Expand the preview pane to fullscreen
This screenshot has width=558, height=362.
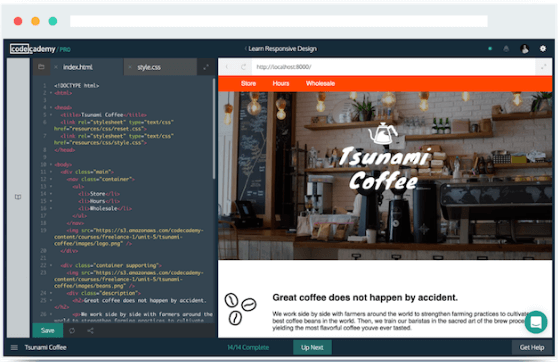544,67
